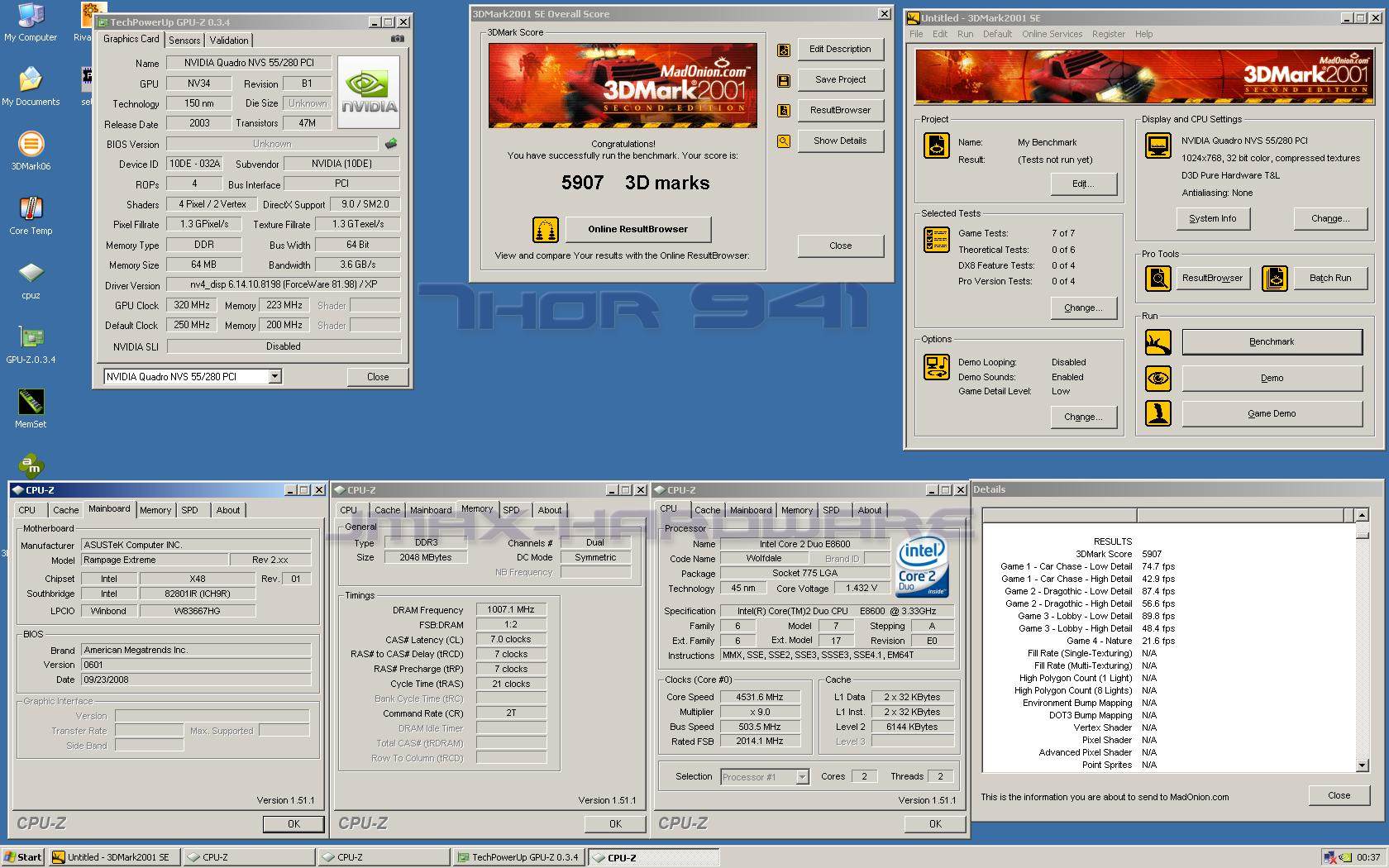Click Online ResultBrowser icon

[546, 230]
